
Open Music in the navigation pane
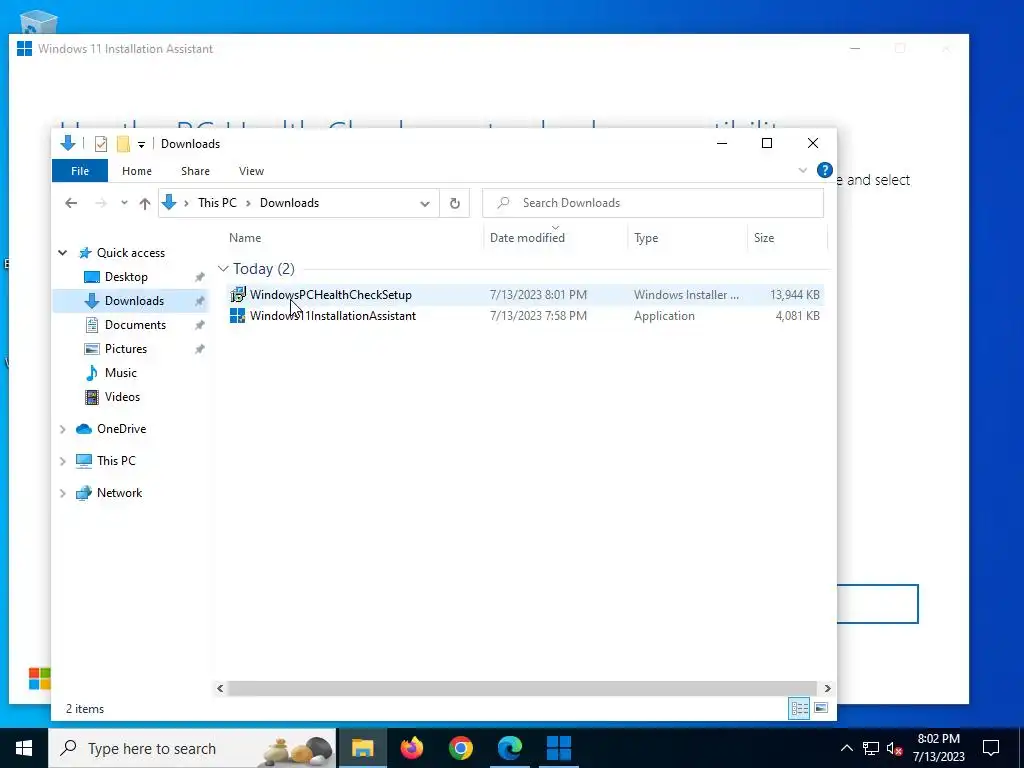[121, 373]
